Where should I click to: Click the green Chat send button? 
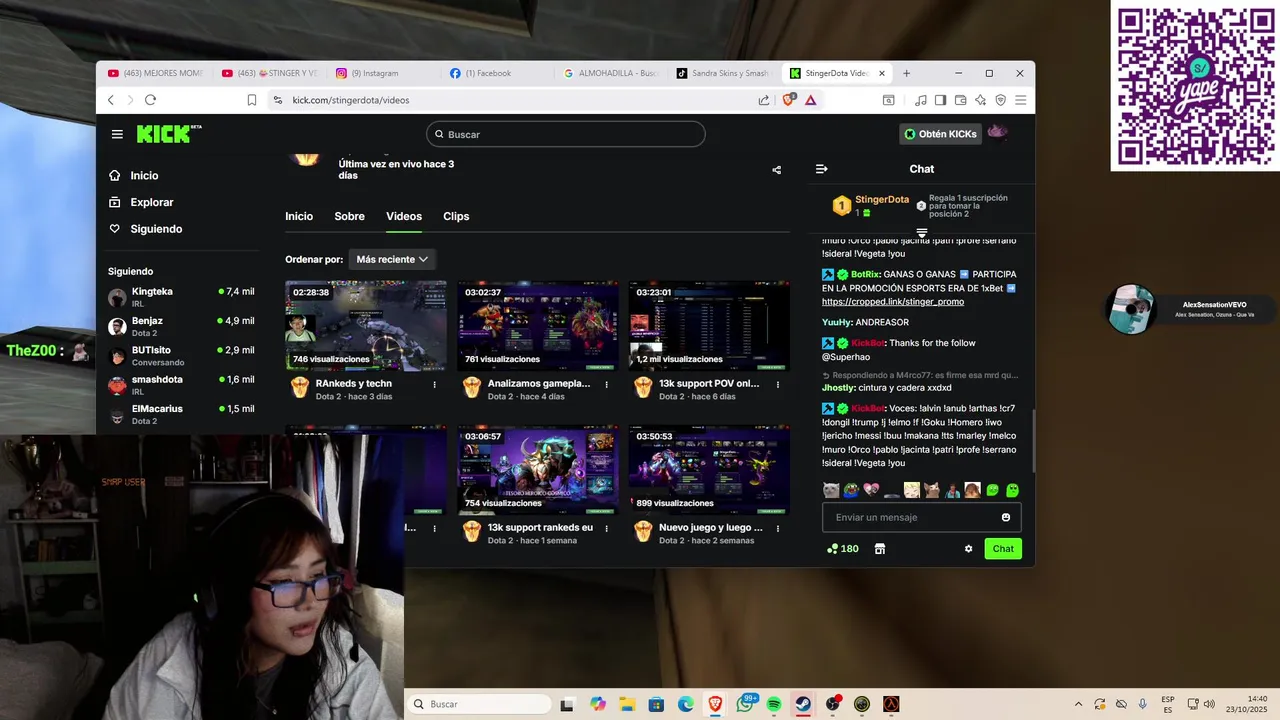click(x=1003, y=549)
